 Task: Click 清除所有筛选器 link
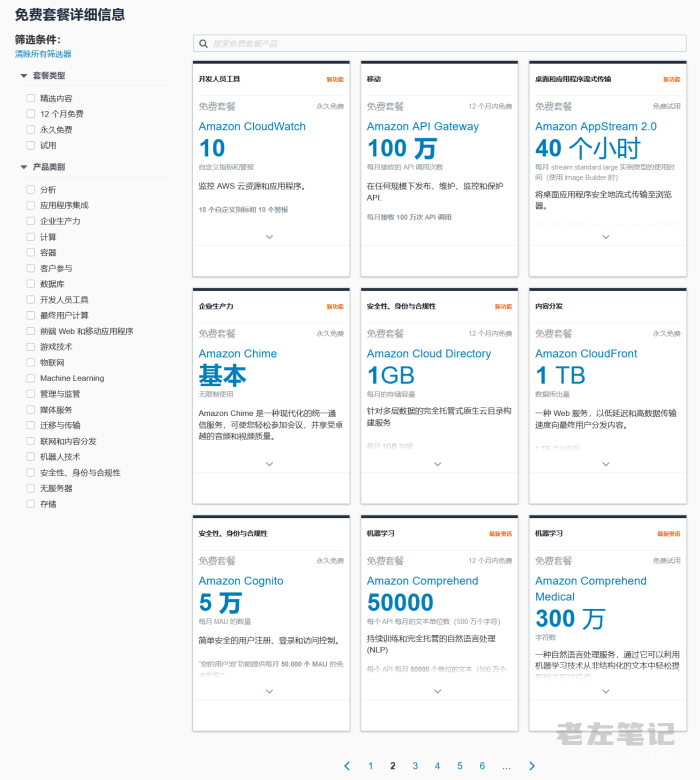pos(43,54)
